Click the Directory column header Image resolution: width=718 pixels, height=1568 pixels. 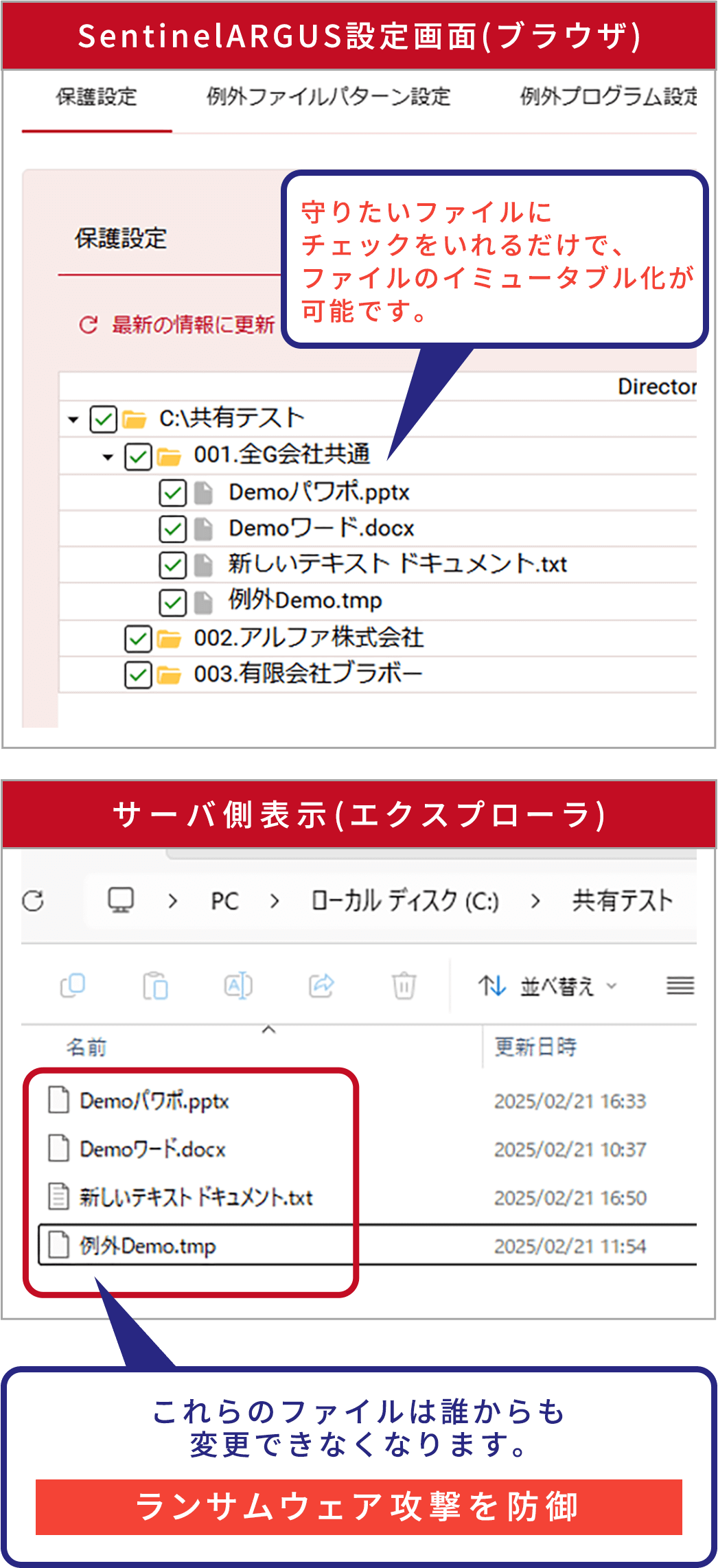coord(657,387)
